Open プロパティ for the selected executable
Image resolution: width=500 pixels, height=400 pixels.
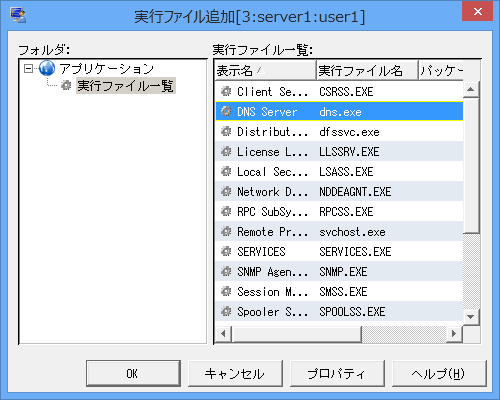tap(337, 373)
